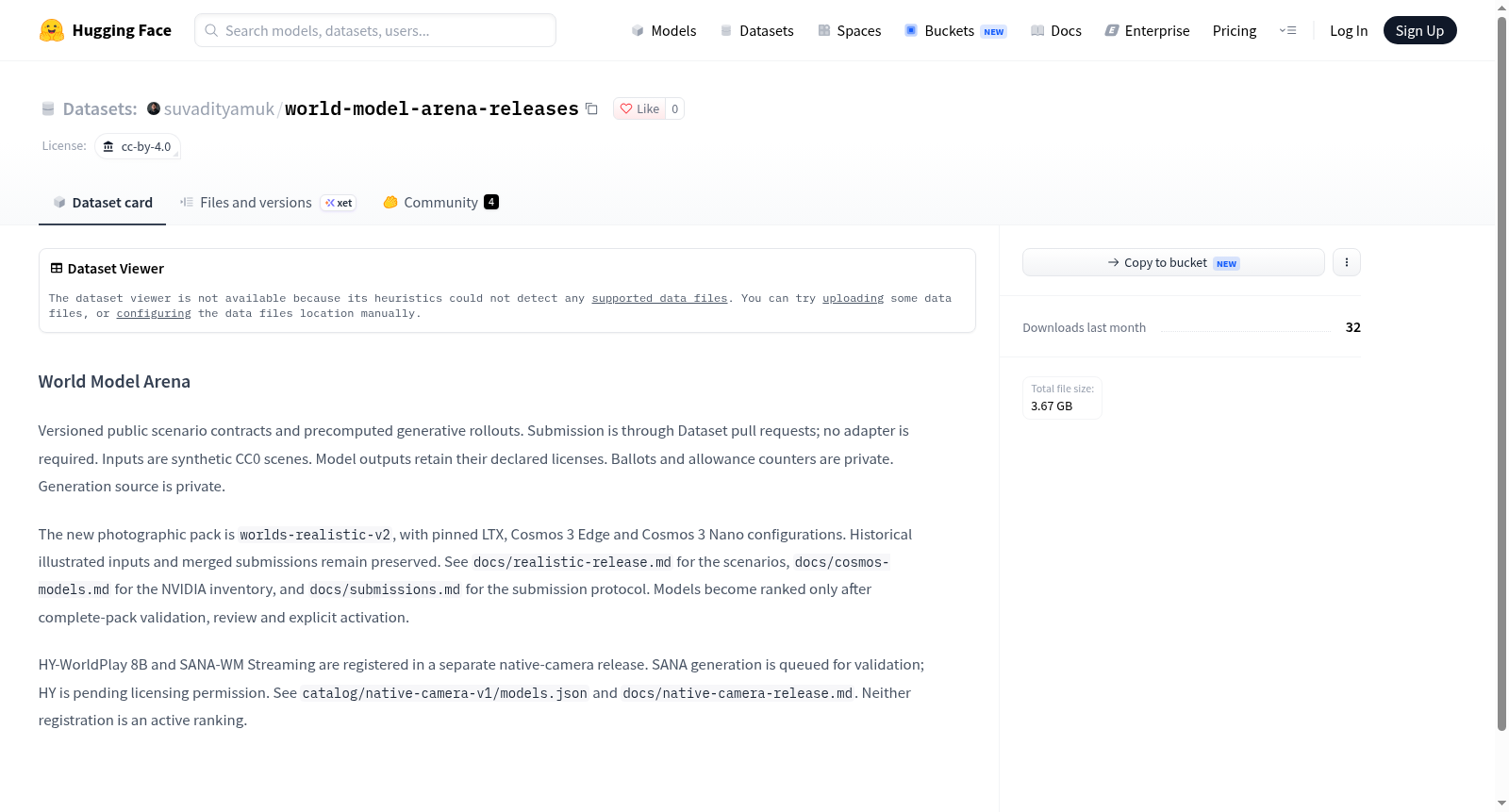Like this dataset
The image size is (1509, 812).
pos(639,108)
